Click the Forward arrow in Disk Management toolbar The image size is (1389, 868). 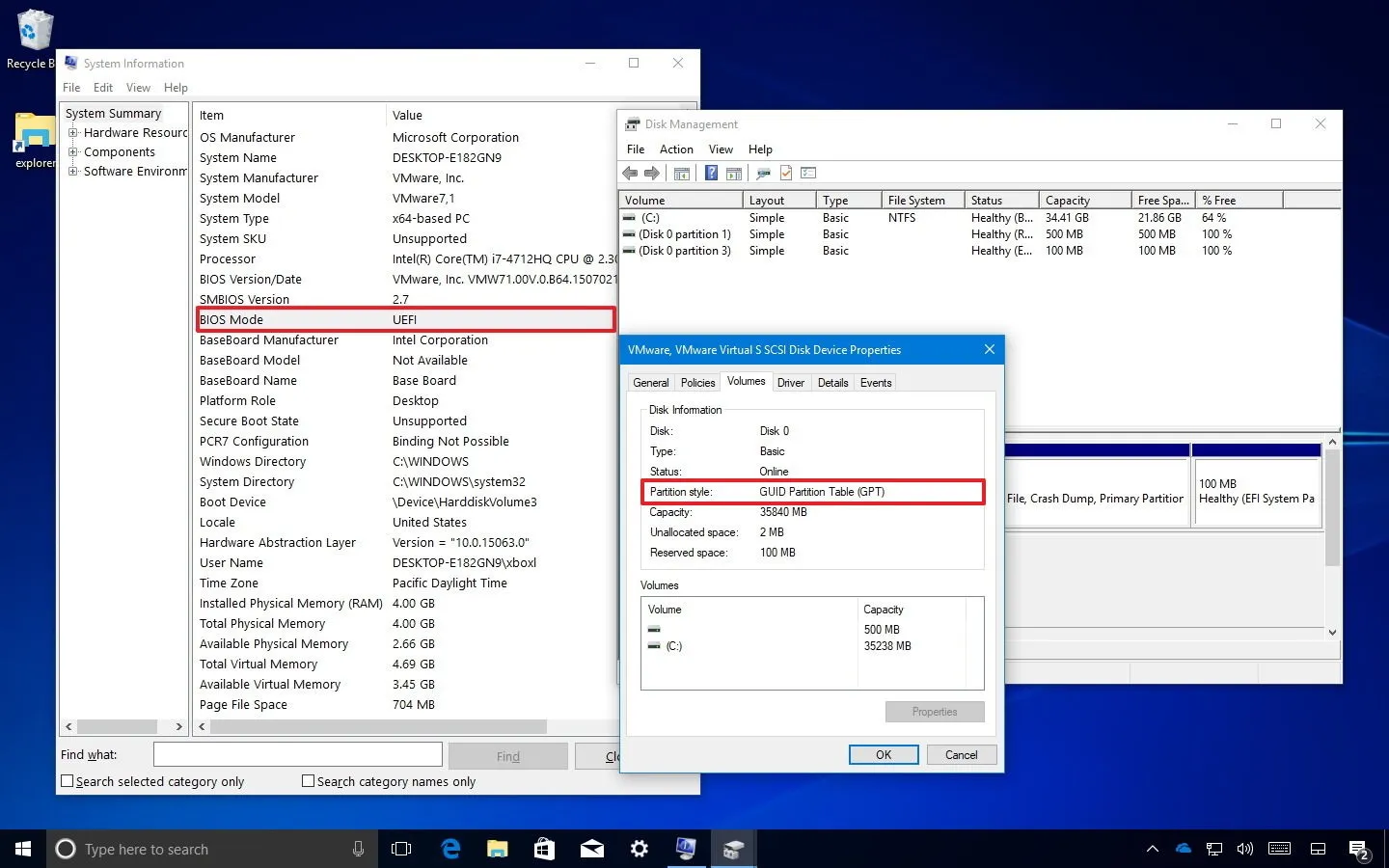653,173
